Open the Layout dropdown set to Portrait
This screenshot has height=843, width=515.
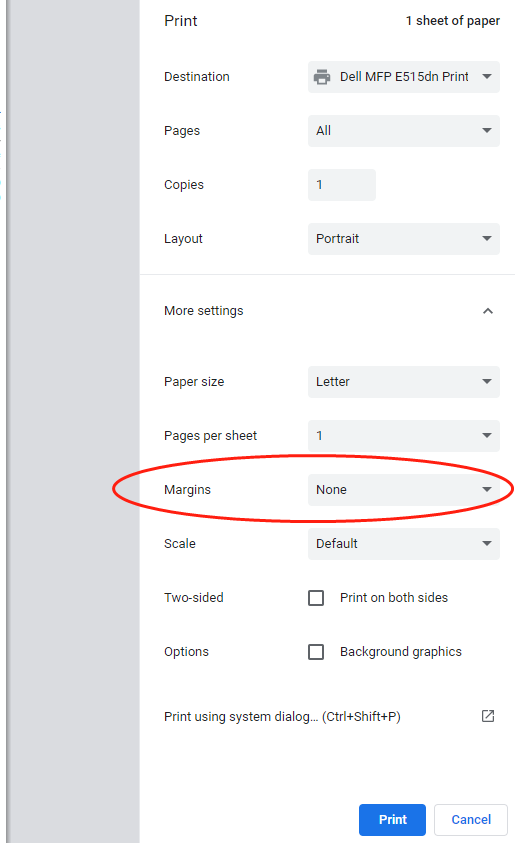click(404, 239)
